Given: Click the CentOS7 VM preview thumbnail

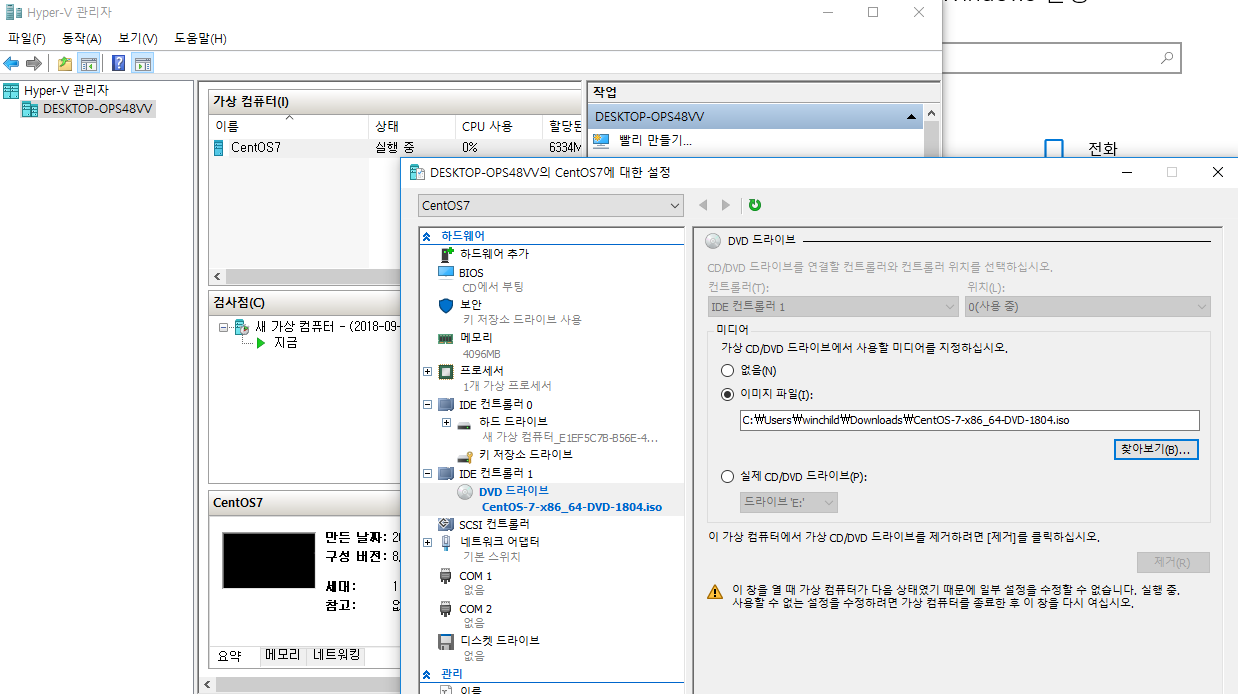Looking at the screenshot, I should tap(269, 560).
